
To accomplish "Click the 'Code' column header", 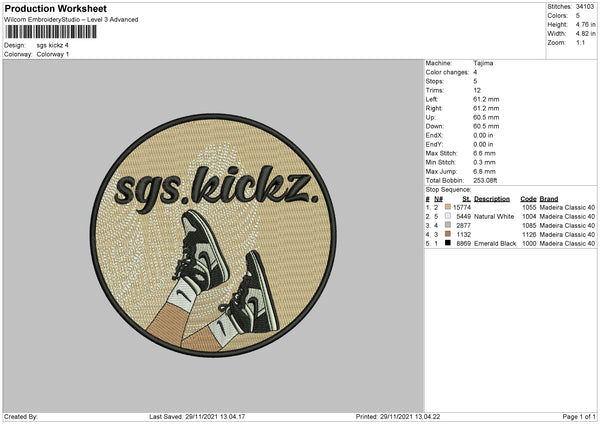I will point(528,199).
